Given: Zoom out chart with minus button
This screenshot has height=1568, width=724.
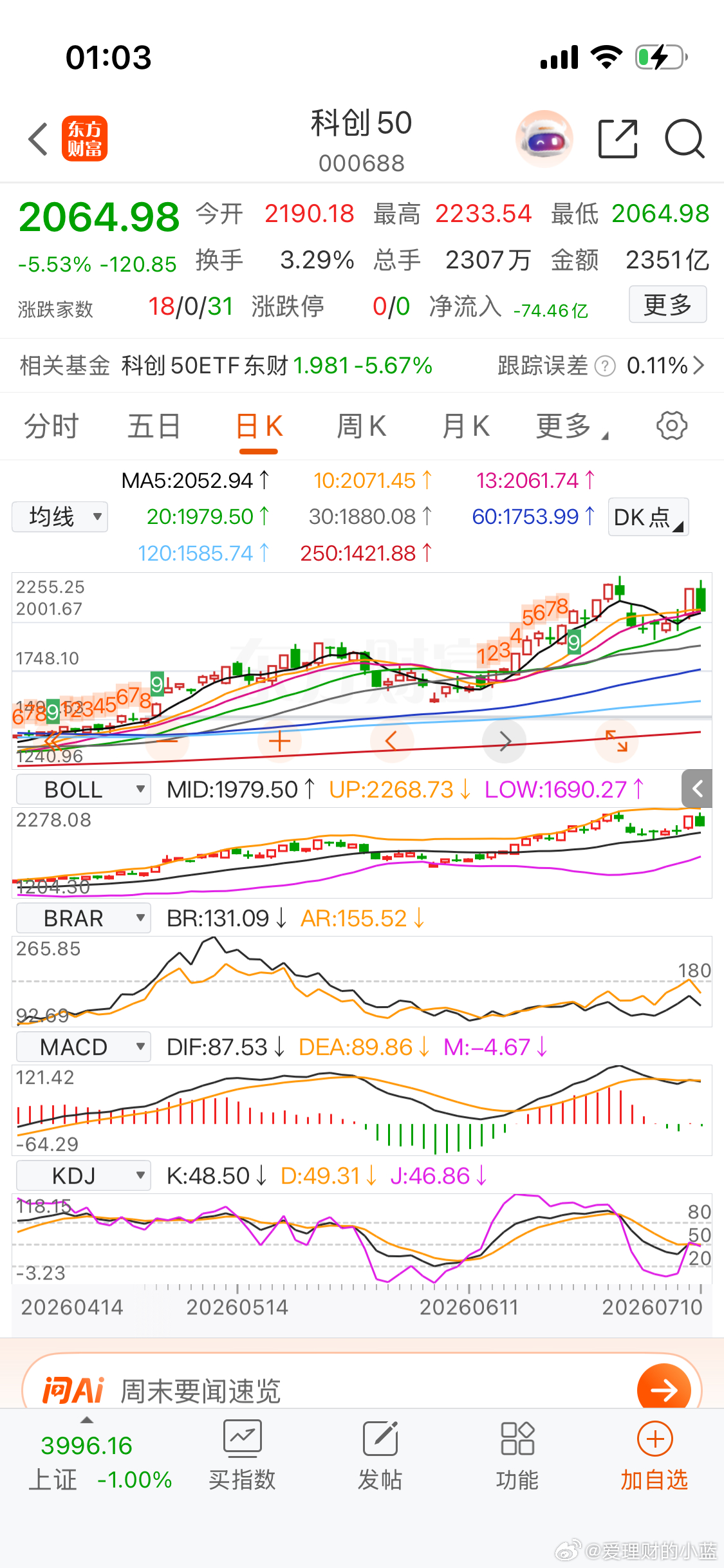Looking at the screenshot, I should click(167, 742).
